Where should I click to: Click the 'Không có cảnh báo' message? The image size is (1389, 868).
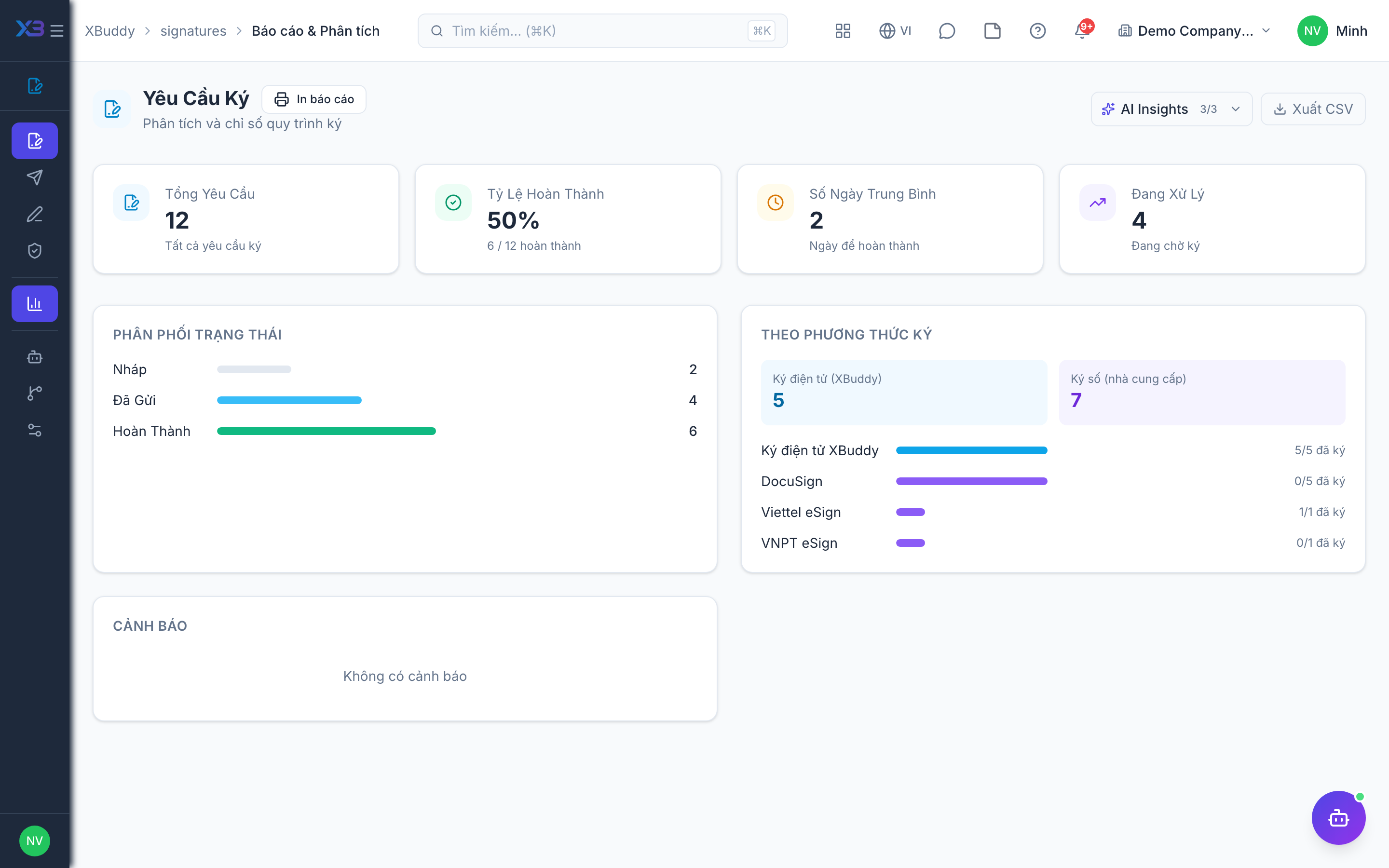click(405, 676)
